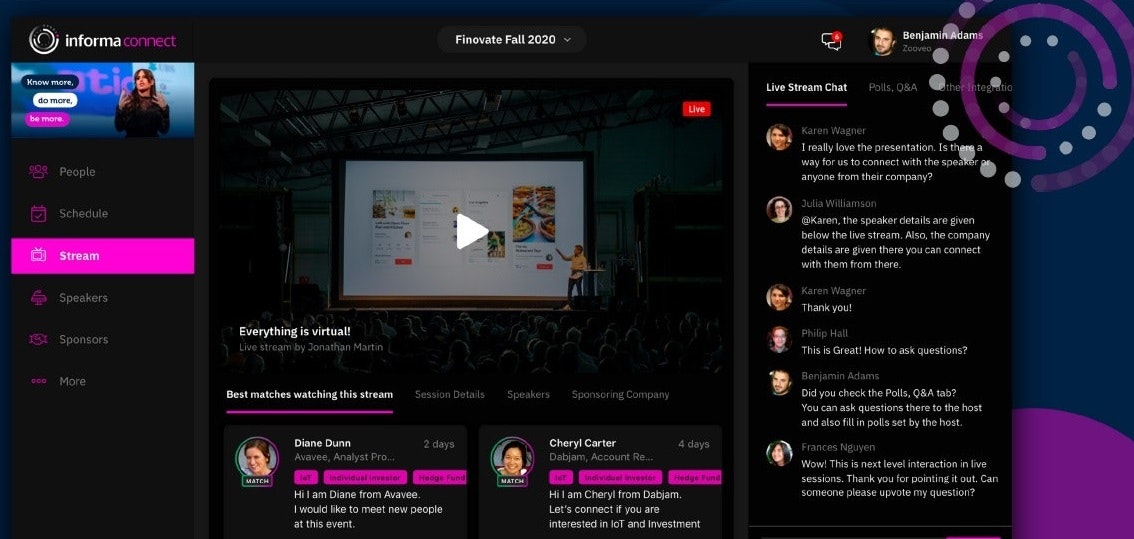The width and height of the screenshot is (1134, 539).
Task: Click the More three-dots icon
Action: click(38, 381)
